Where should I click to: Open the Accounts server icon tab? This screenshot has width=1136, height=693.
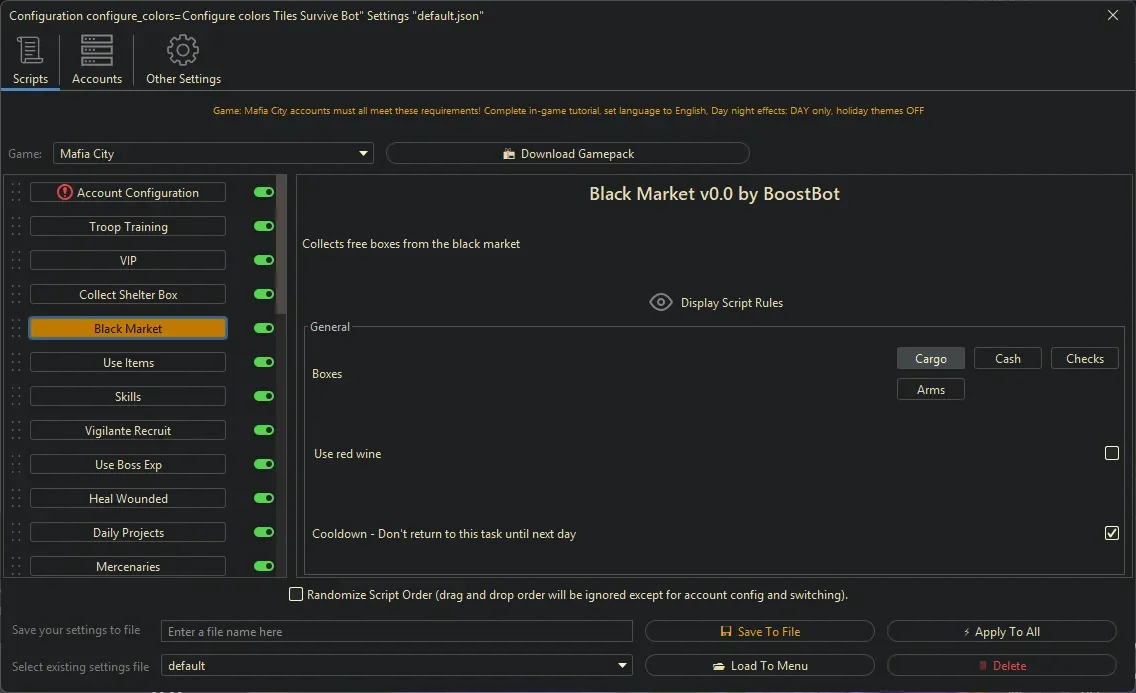97,50
